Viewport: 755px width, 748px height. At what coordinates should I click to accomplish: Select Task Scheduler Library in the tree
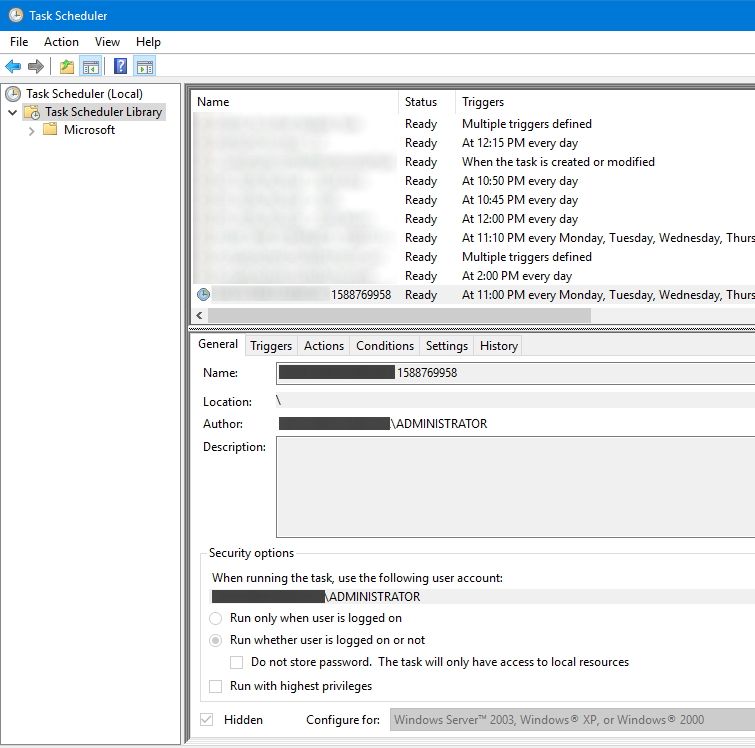(103, 112)
